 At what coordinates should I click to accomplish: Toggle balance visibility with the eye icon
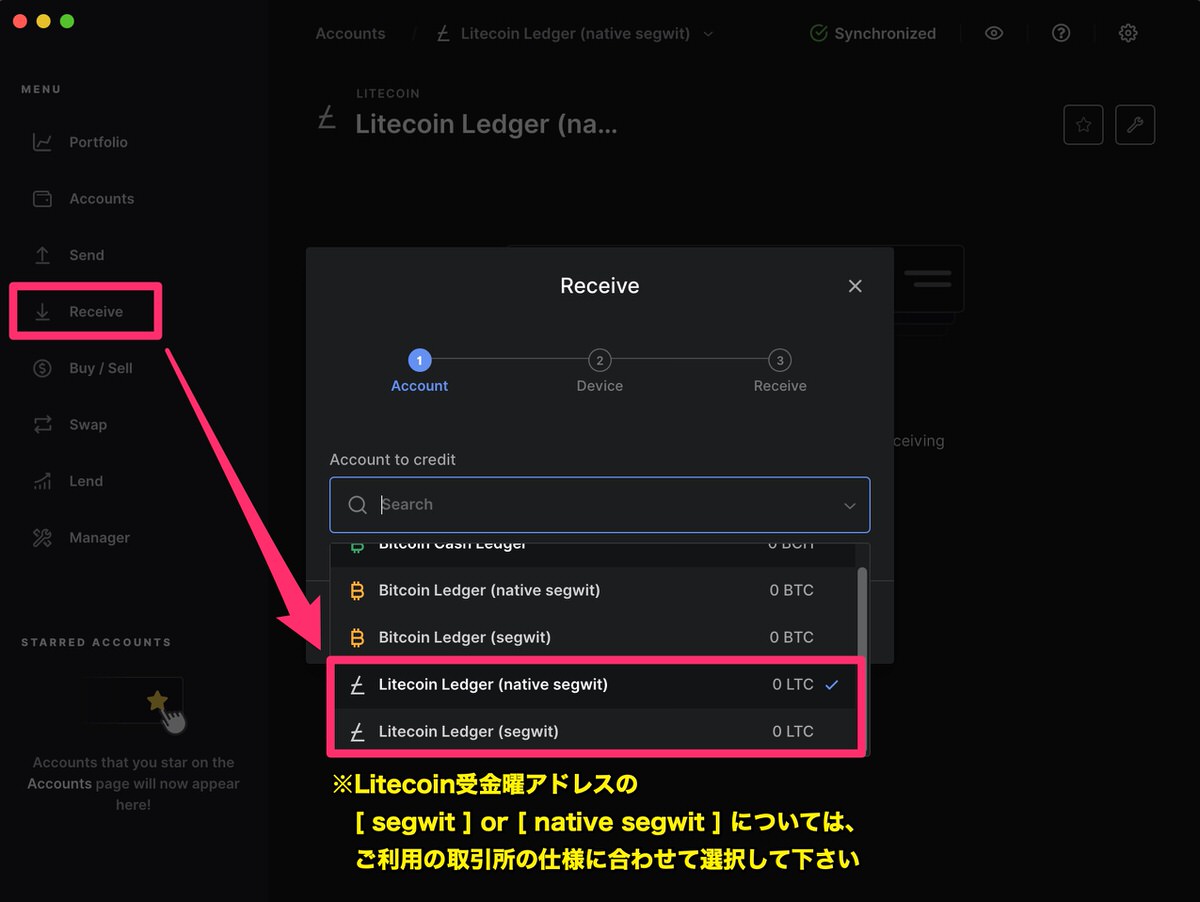point(994,33)
